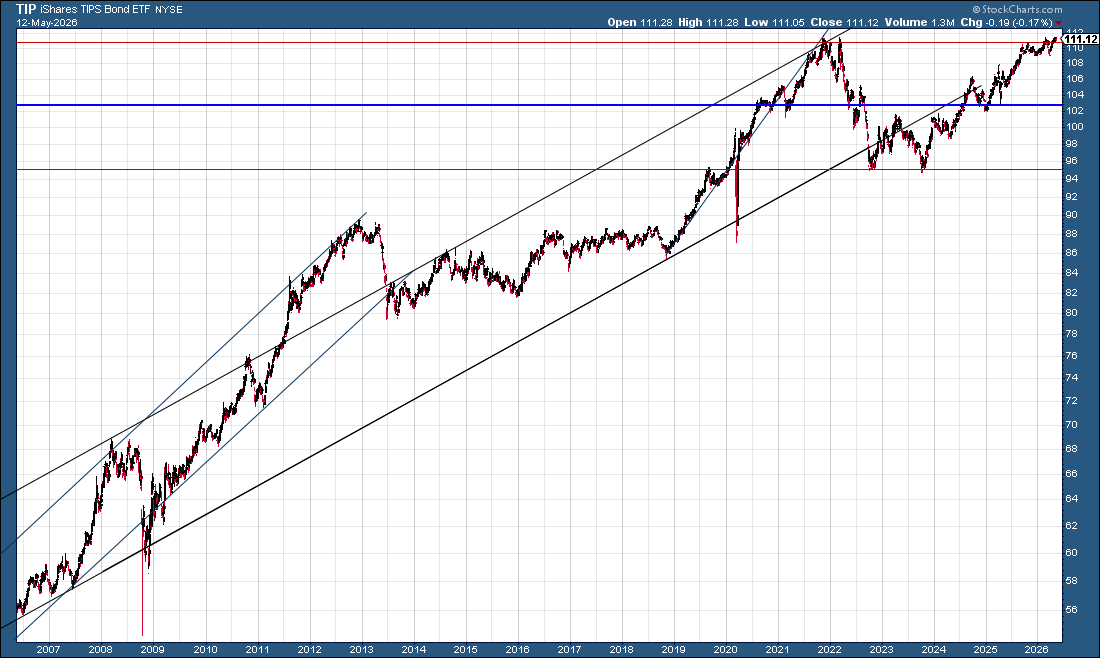
Task: Click the Close 111.12 value in header
Action: [844, 22]
